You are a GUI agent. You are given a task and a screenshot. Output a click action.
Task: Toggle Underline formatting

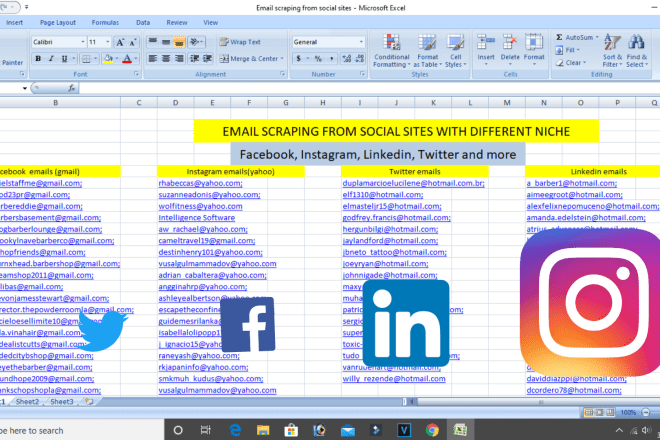(x=64, y=59)
